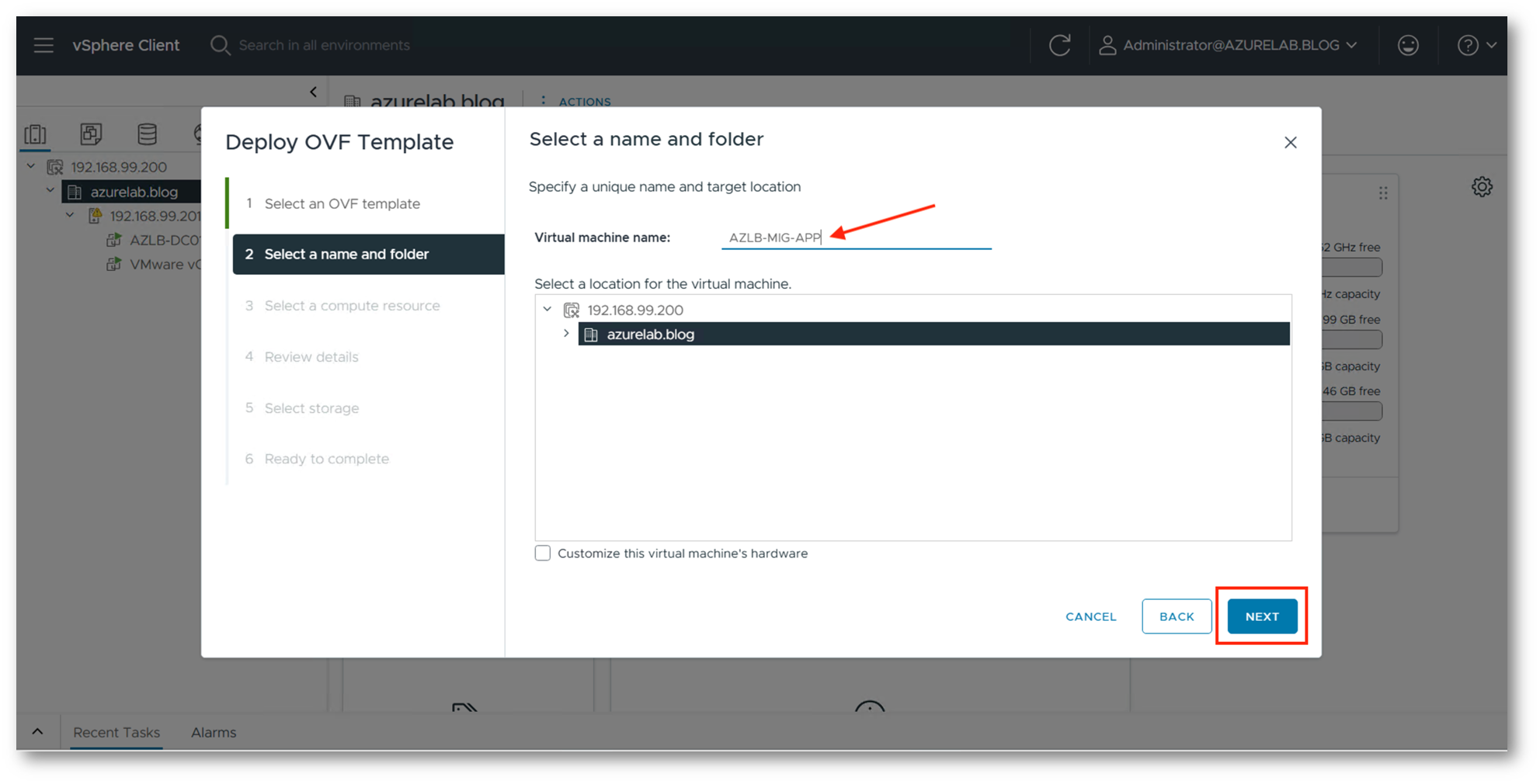
Task: Click the vCenter icon in location tree
Action: click(x=572, y=310)
